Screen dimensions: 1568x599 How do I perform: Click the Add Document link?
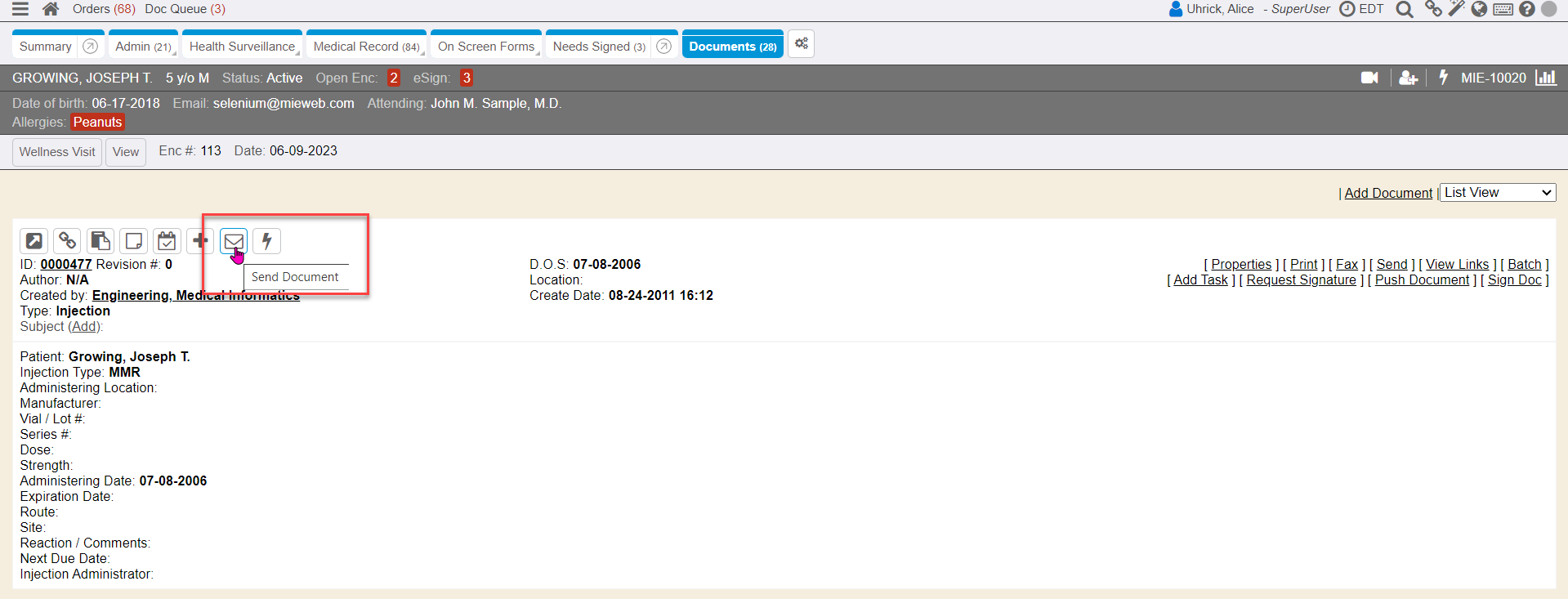tap(1388, 193)
